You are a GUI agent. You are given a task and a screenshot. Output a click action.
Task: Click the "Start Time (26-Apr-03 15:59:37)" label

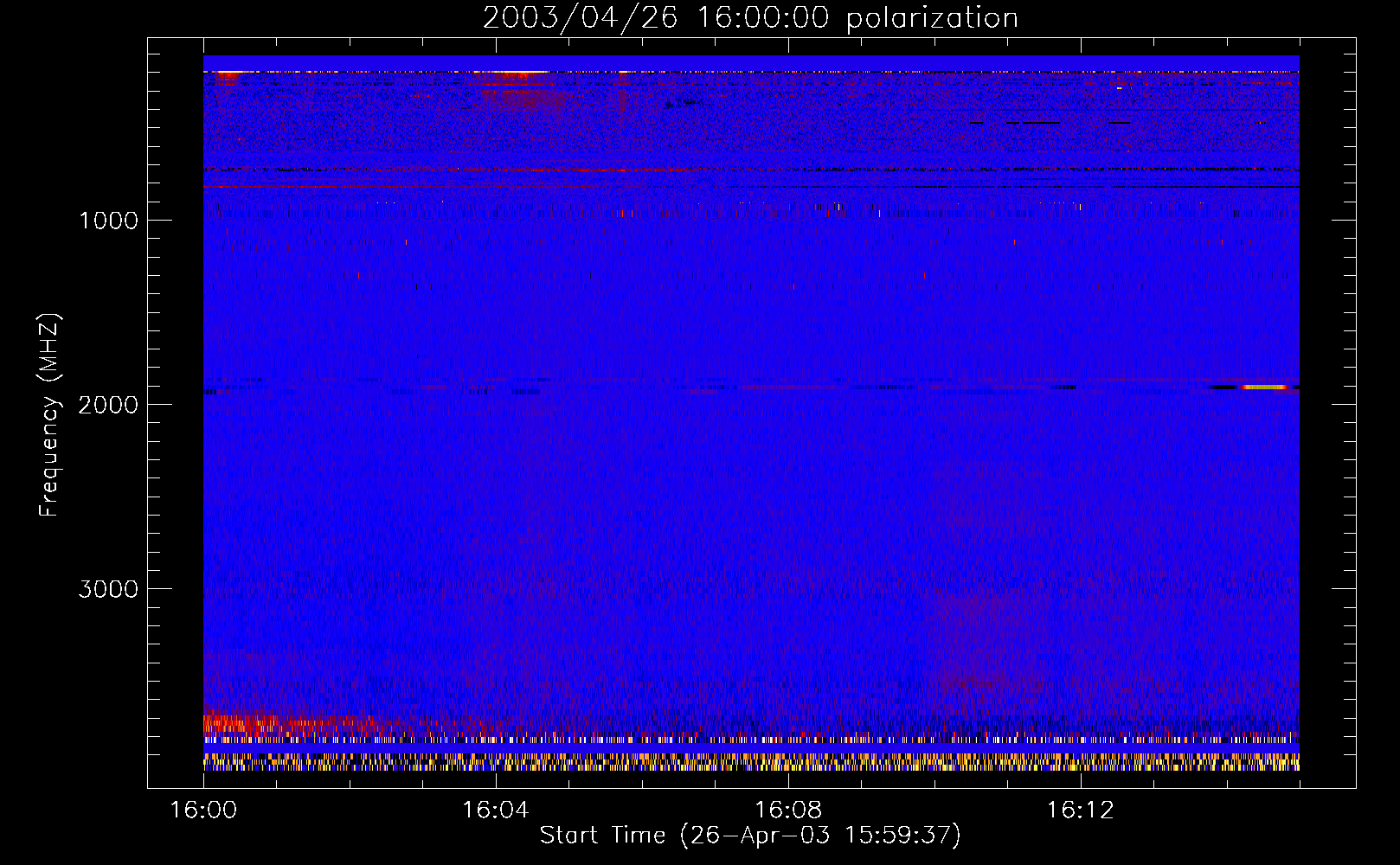750,836
